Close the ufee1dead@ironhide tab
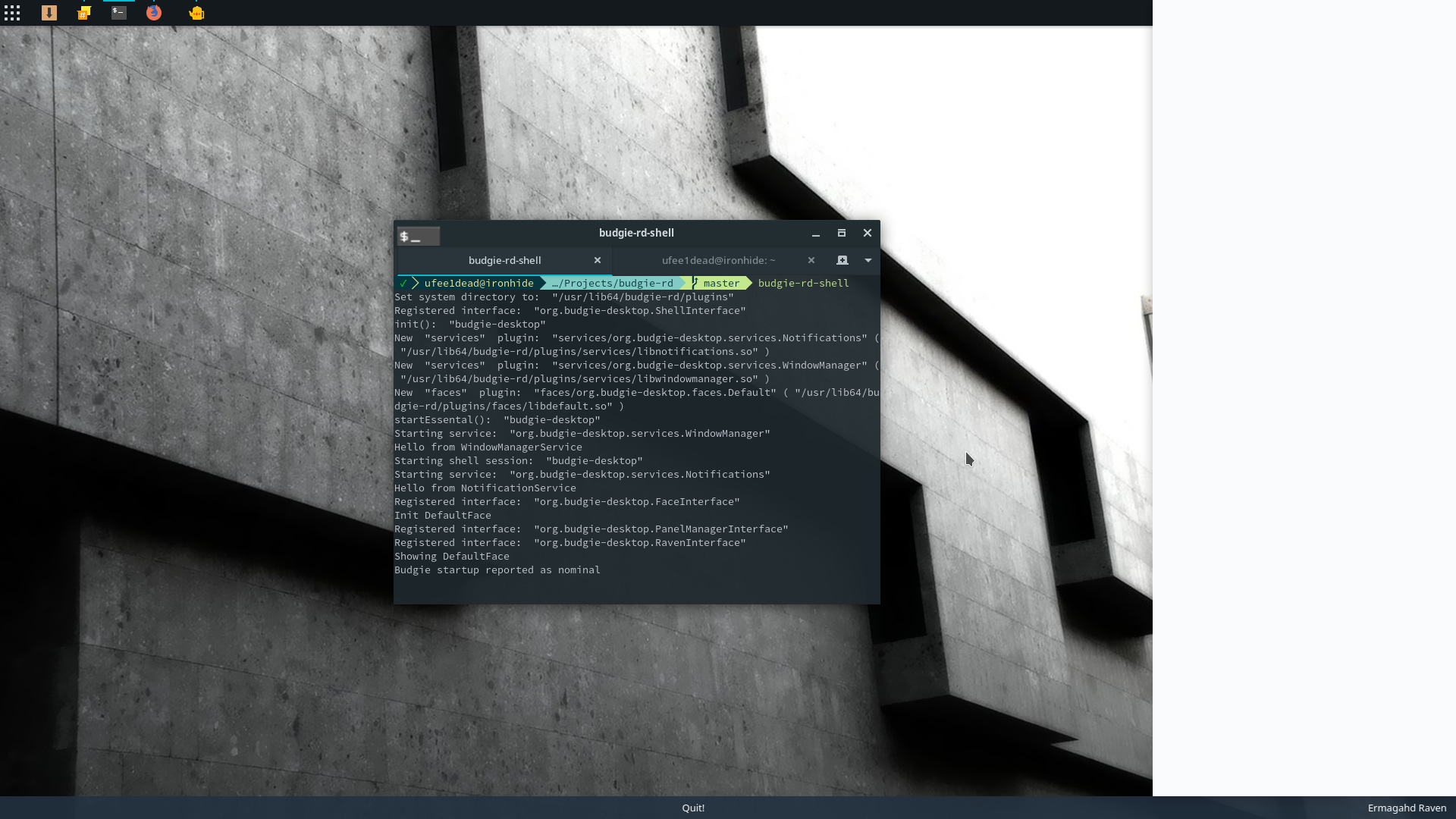 pyautogui.click(x=811, y=260)
